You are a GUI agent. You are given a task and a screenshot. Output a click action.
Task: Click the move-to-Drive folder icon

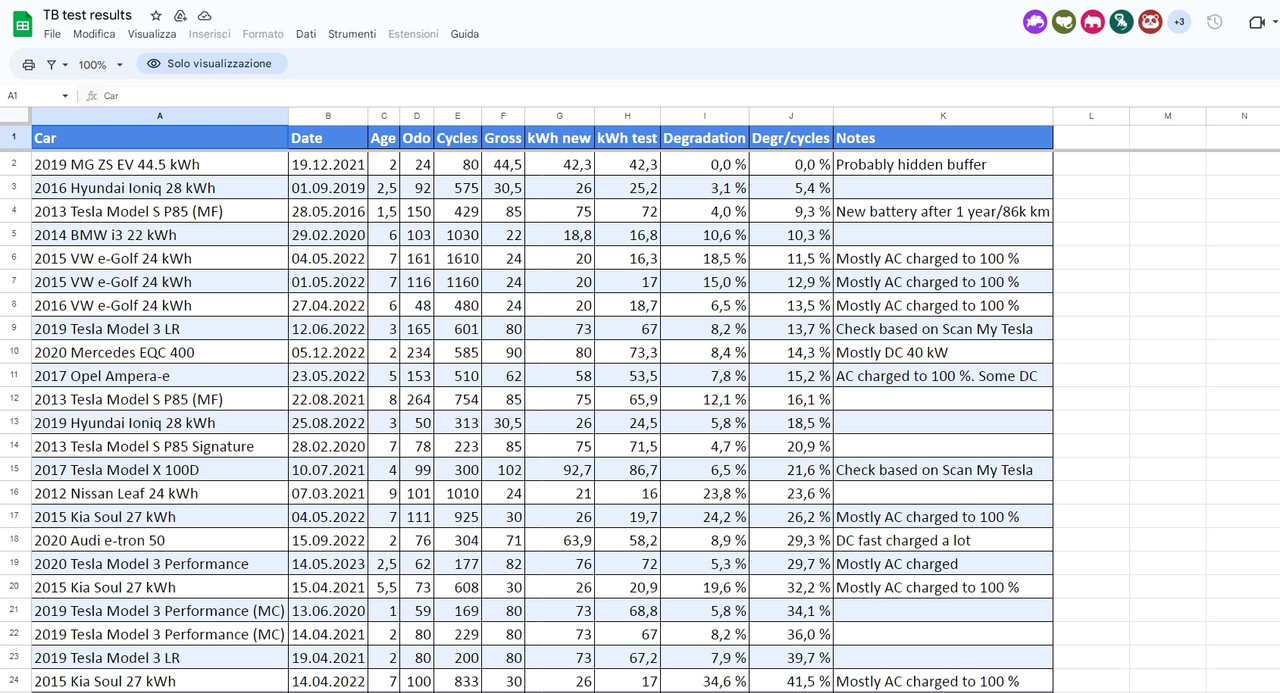pos(180,15)
